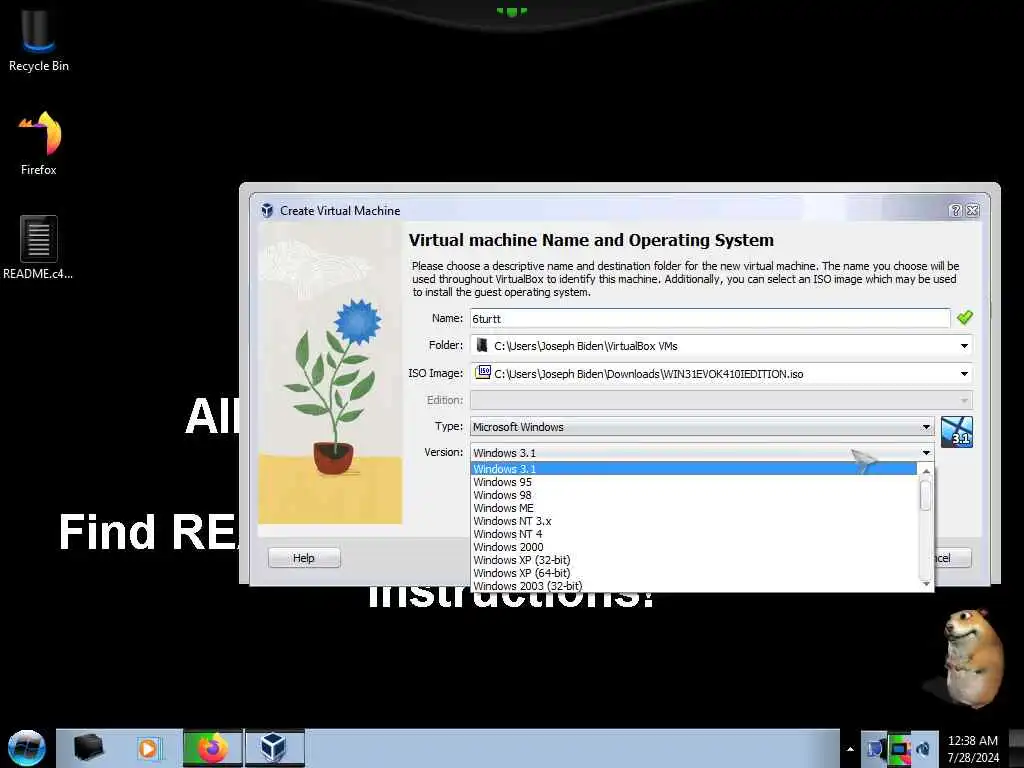This screenshot has height=768, width=1024.
Task: Close the Create Virtual Machine dialog
Action: click(972, 210)
